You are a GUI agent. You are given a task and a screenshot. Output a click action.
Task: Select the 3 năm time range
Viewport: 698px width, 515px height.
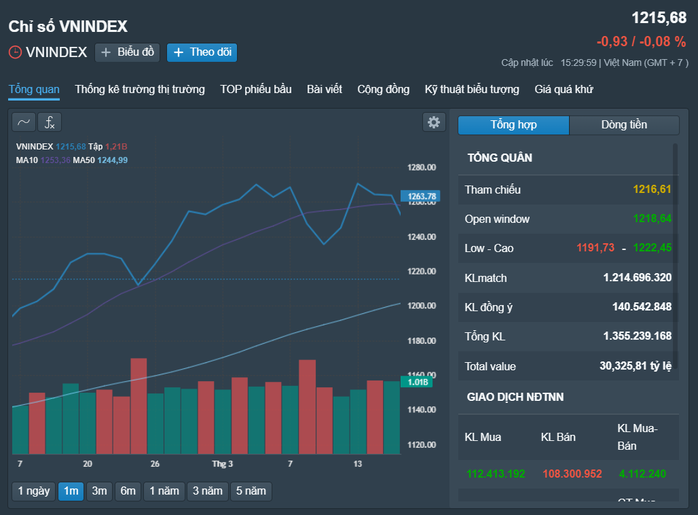coord(207,491)
